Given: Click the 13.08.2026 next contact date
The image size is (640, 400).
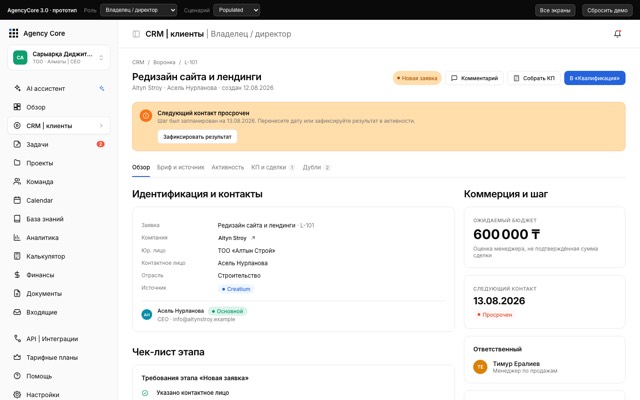Looking at the screenshot, I should (x=499, y=301).
